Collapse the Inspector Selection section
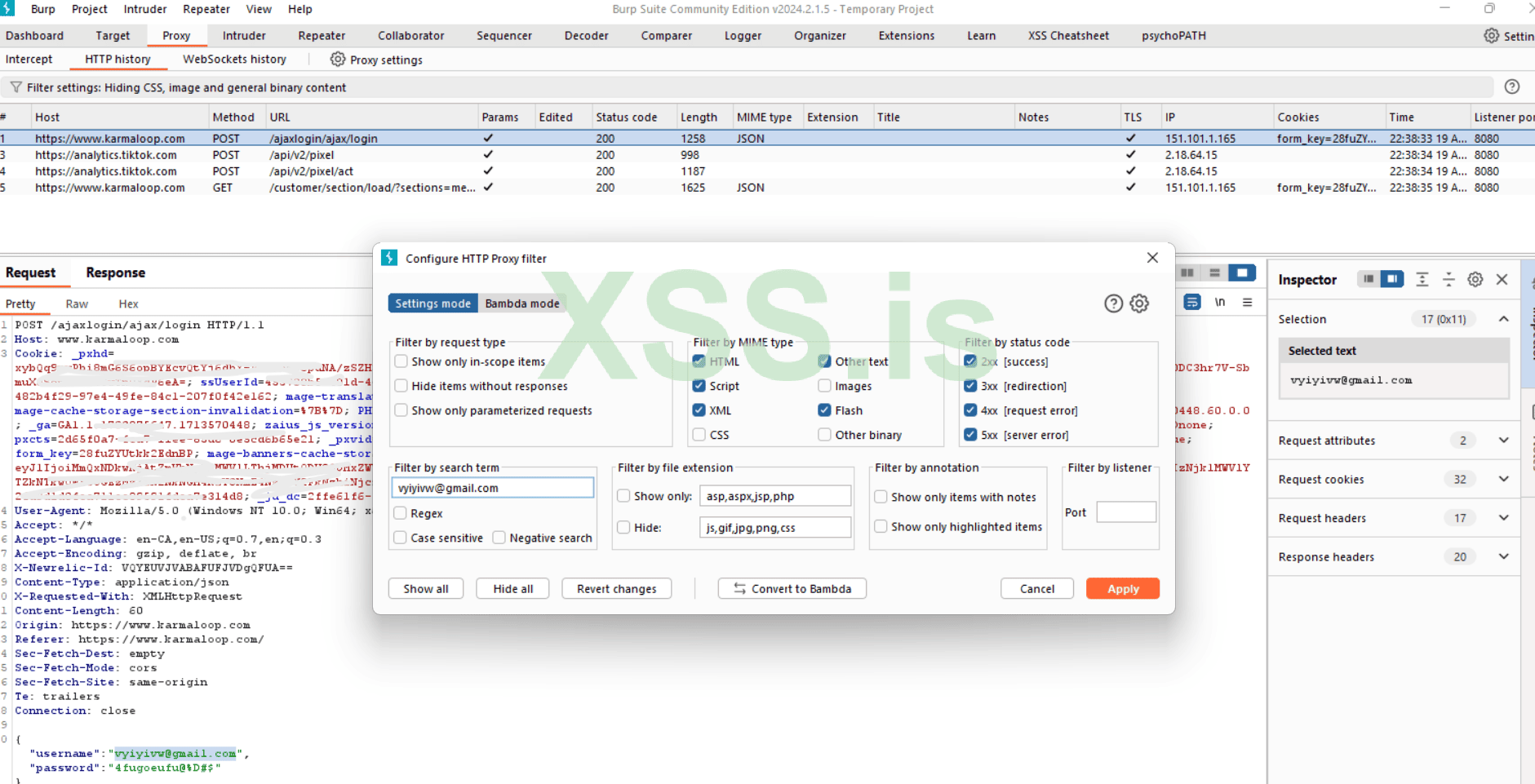The height and width of the screenshot is (784, 1535). tap(1503, 319)
